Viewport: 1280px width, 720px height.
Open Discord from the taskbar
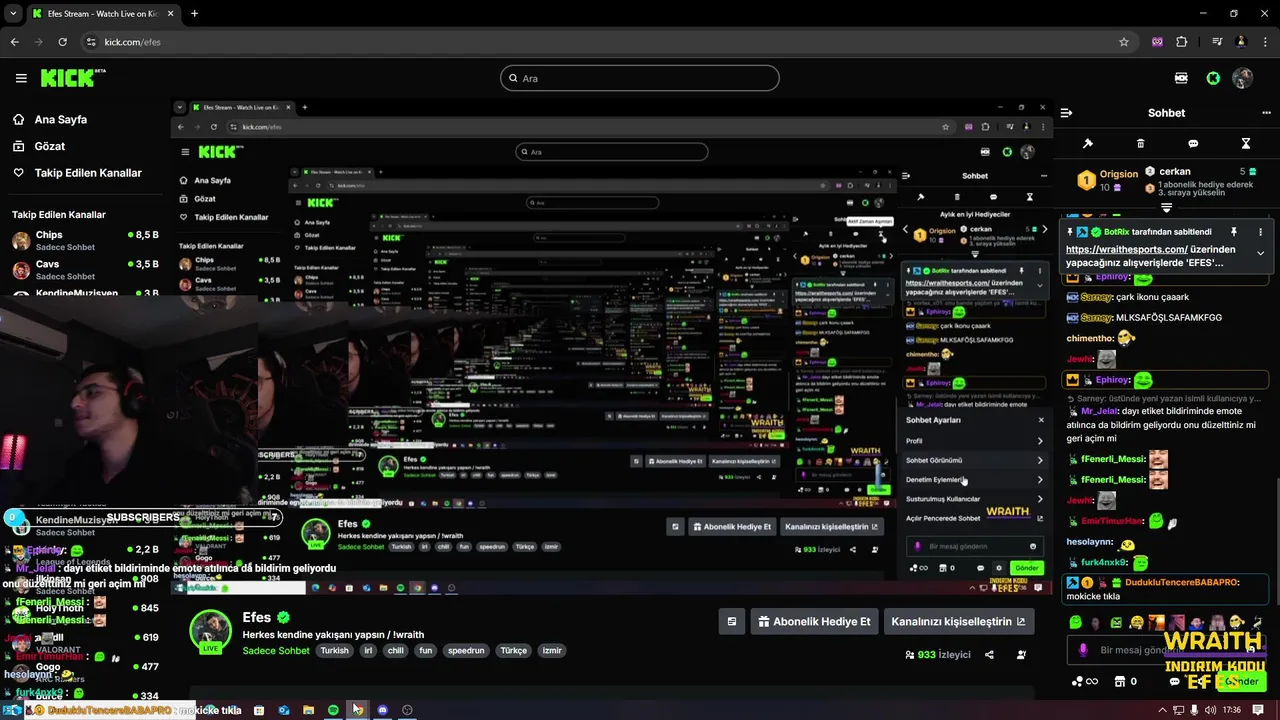382,710
